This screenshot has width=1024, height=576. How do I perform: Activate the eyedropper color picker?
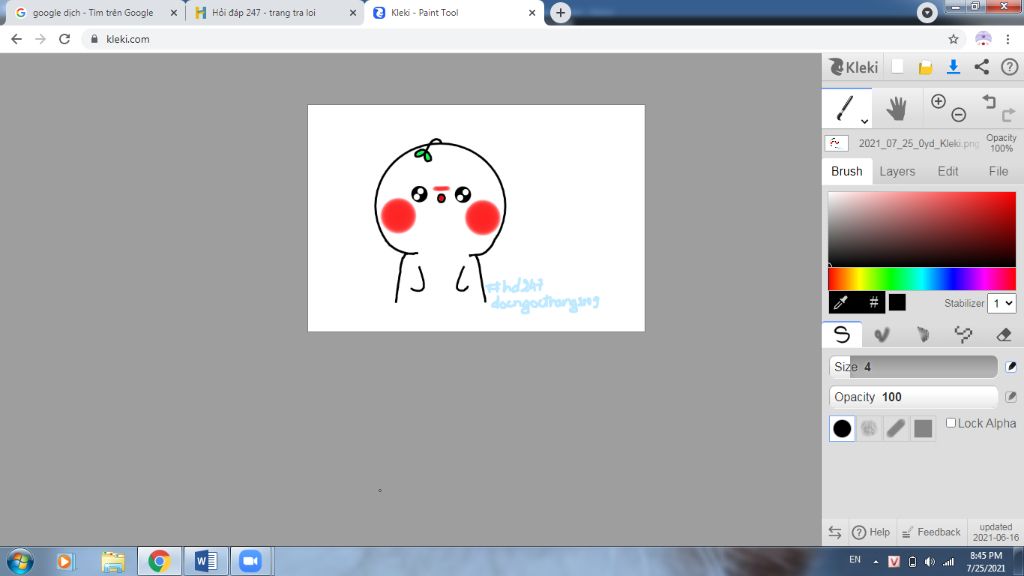point(841,302)
